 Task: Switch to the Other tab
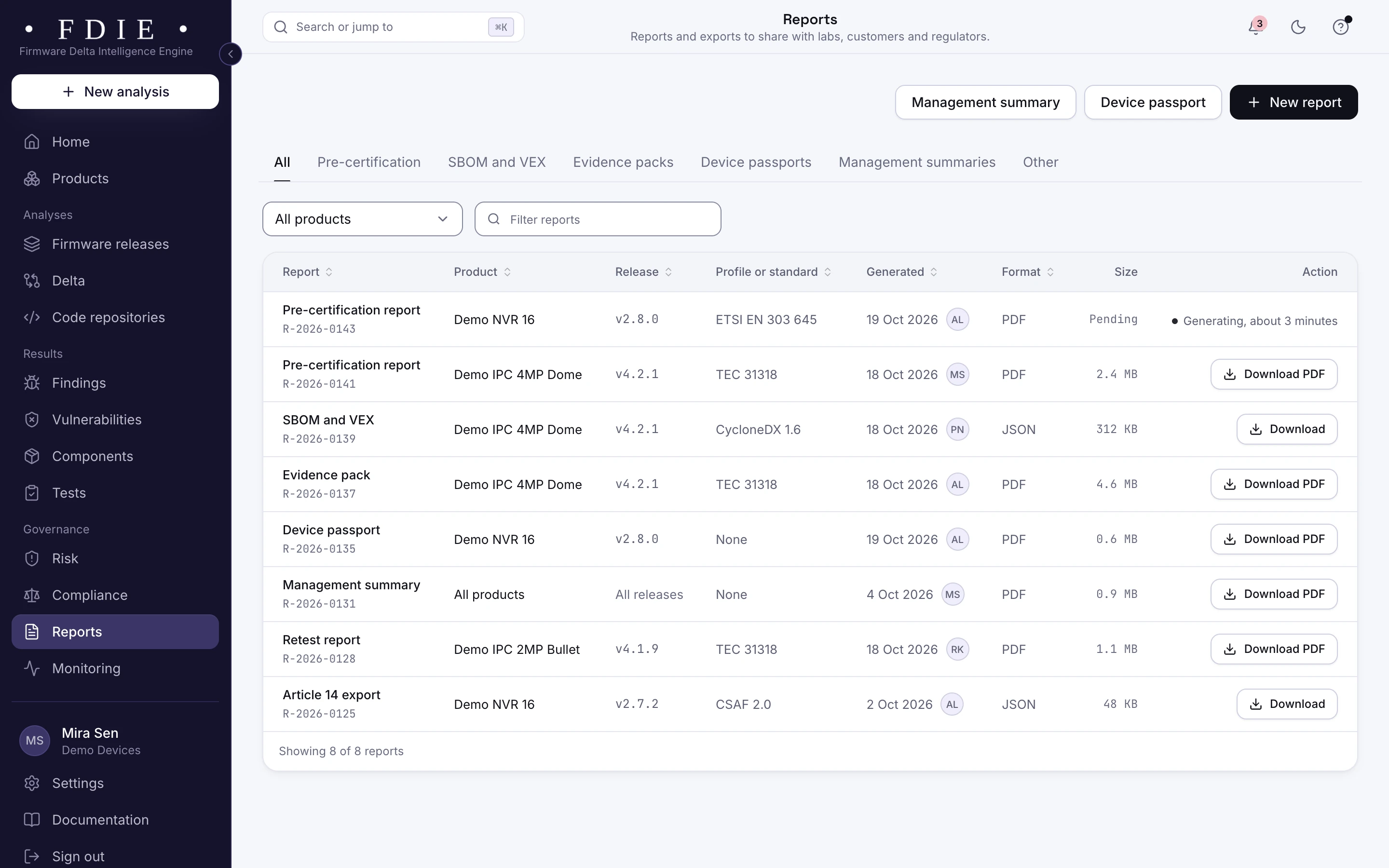tap(1041, 163)
